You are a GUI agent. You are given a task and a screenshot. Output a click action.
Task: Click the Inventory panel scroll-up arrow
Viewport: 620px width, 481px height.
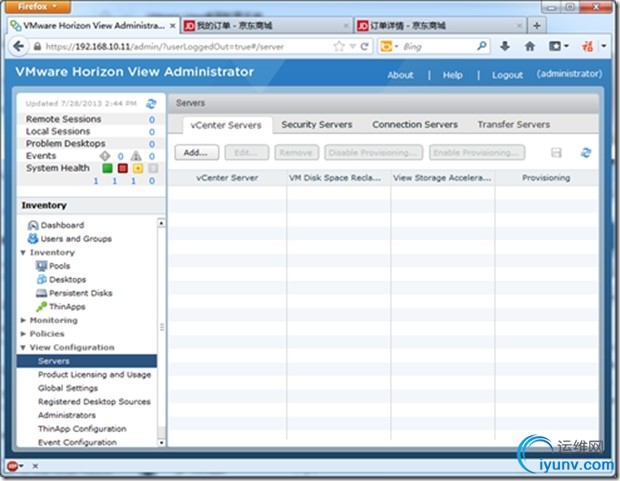tap(161, 223)
